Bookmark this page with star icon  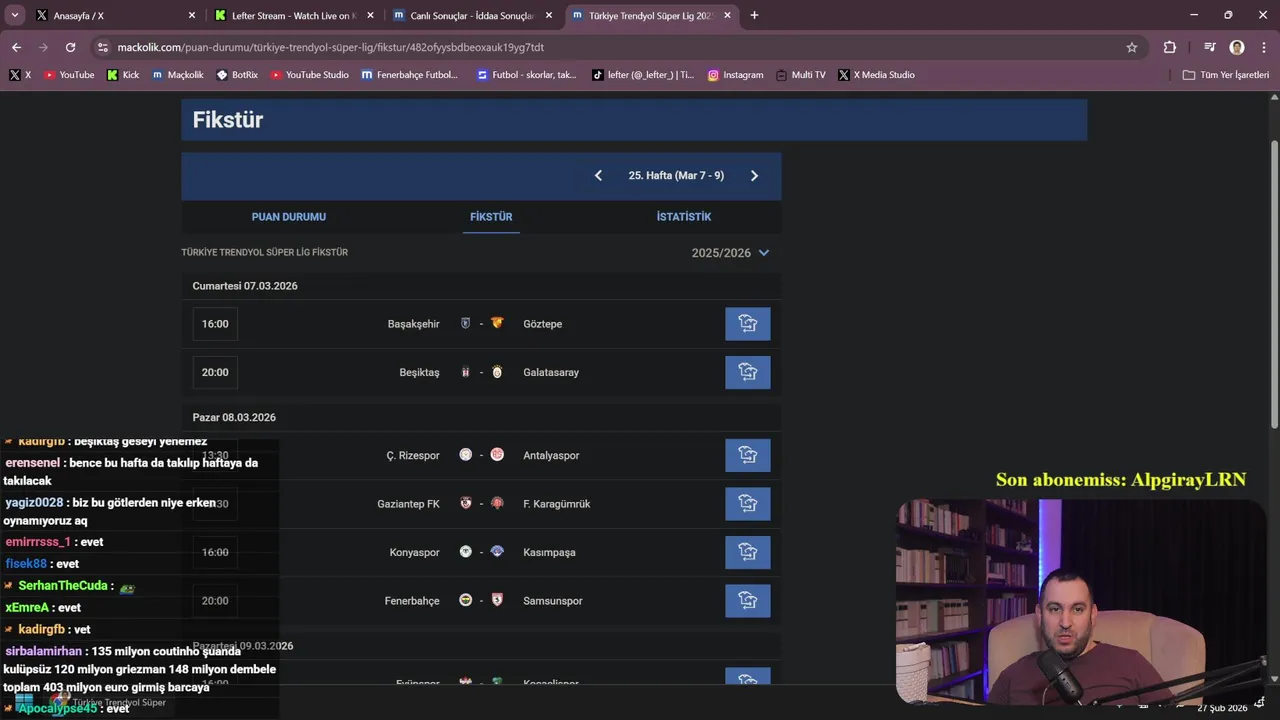click(1132, 47)
